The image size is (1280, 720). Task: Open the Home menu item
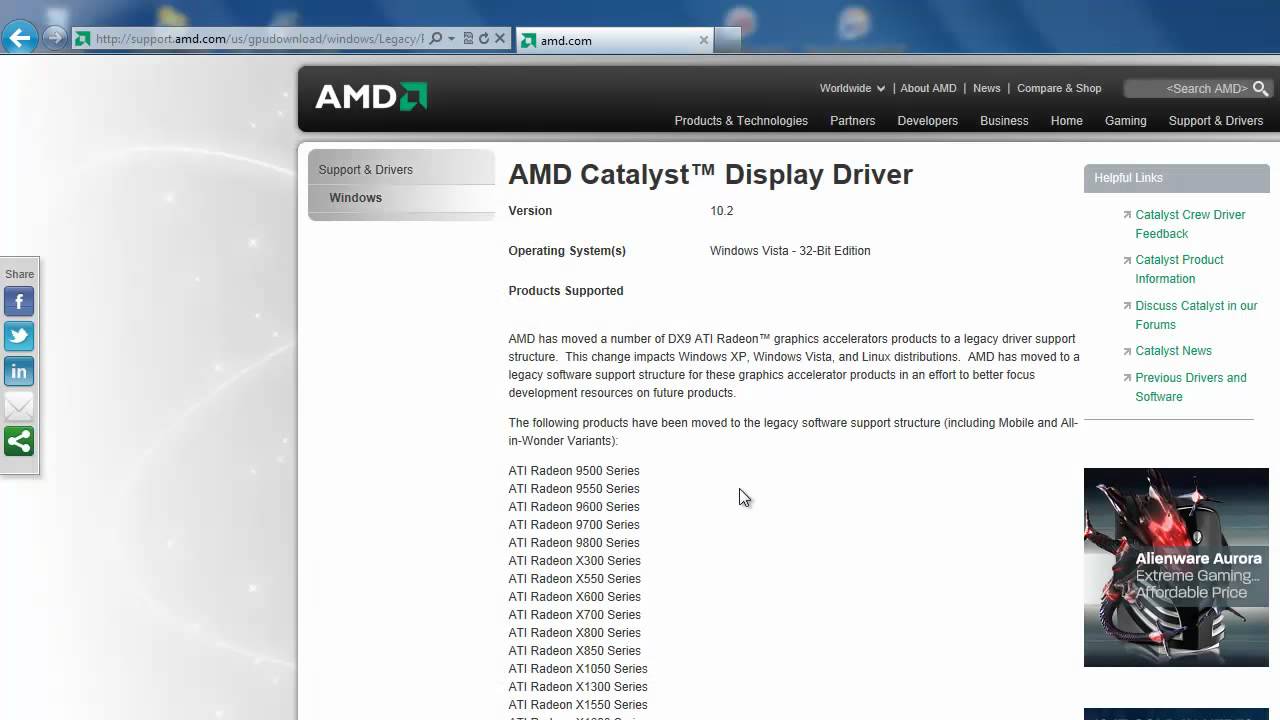pos(1066,121)
